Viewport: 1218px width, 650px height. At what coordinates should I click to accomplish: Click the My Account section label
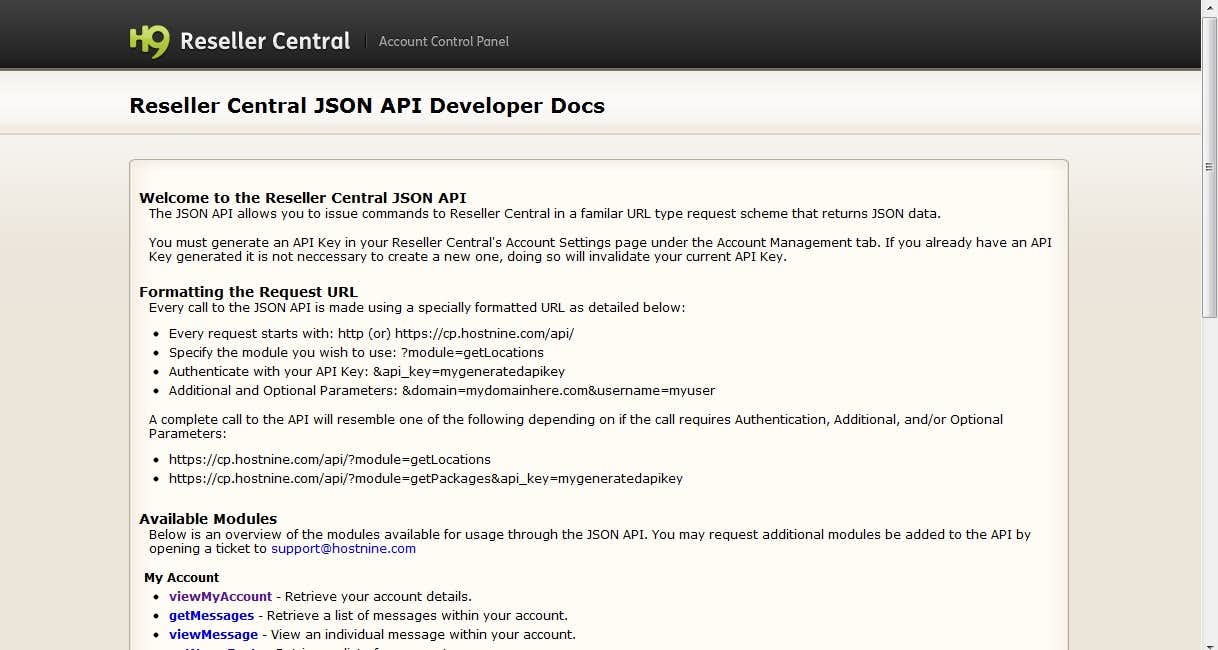coord(181,578)
